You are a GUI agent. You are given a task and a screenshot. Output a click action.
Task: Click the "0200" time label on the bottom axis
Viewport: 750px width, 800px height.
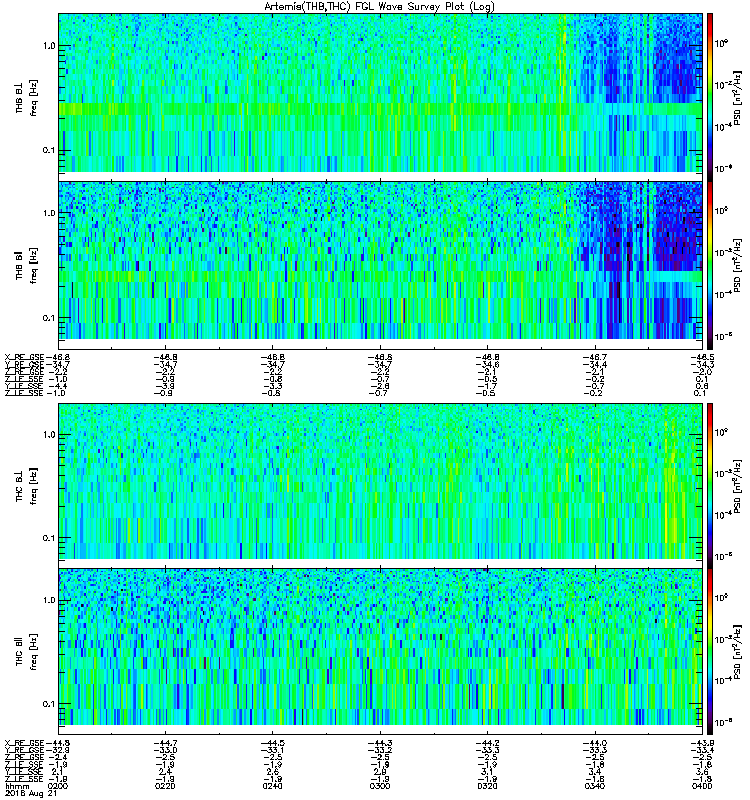coord(58,786)
